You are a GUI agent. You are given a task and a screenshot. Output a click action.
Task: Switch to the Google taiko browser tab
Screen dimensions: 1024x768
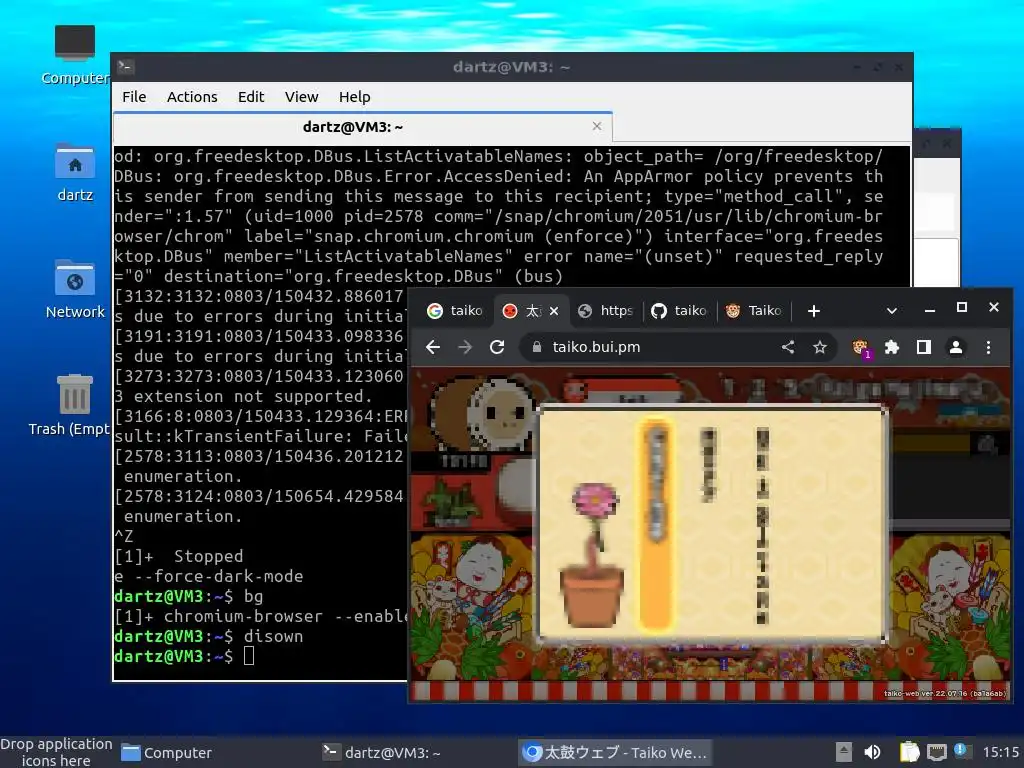455,311
